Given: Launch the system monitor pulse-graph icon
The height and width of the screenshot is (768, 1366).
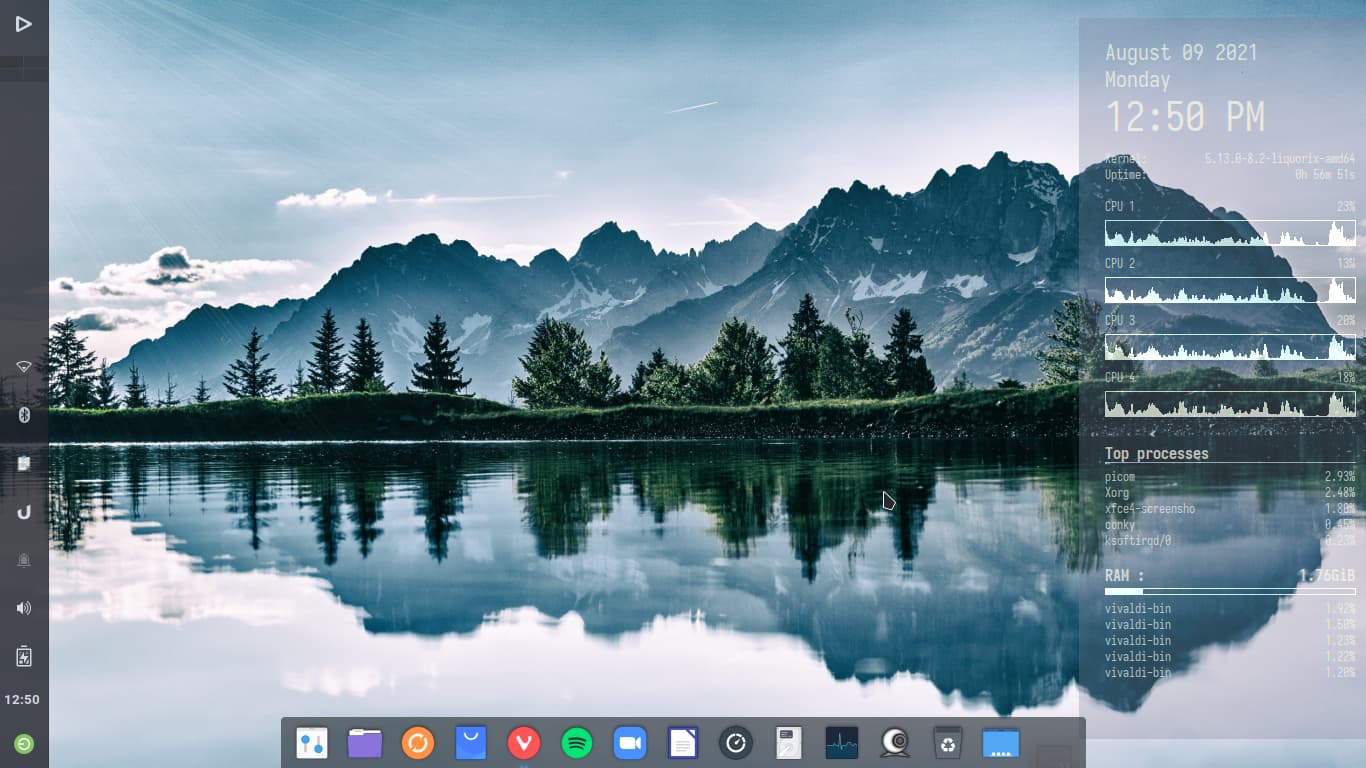Looking at the screenshot, I should (842, 743).
